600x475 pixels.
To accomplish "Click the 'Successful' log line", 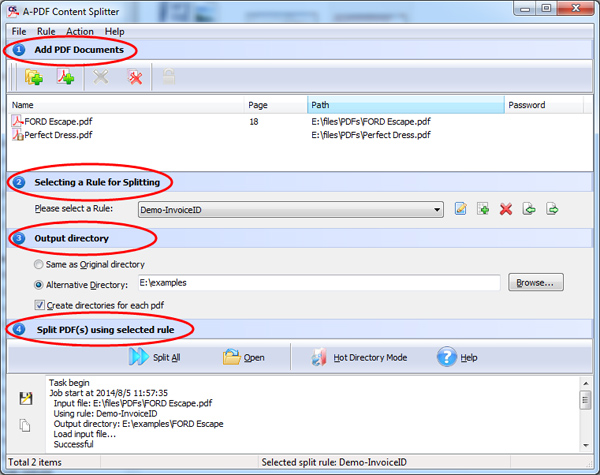I will (73, 444).
